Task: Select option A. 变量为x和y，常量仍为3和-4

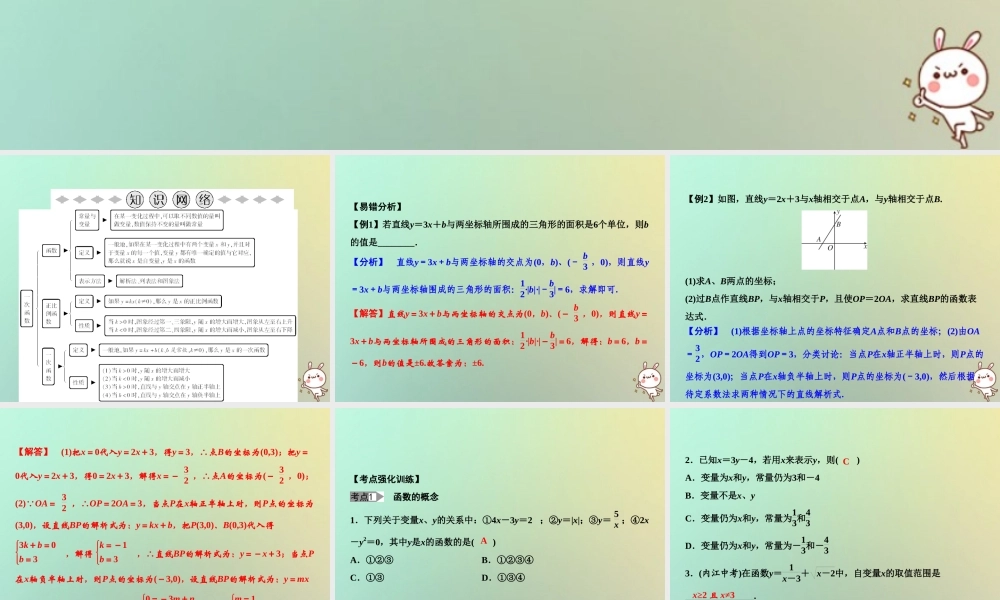Action: [753, 478]
